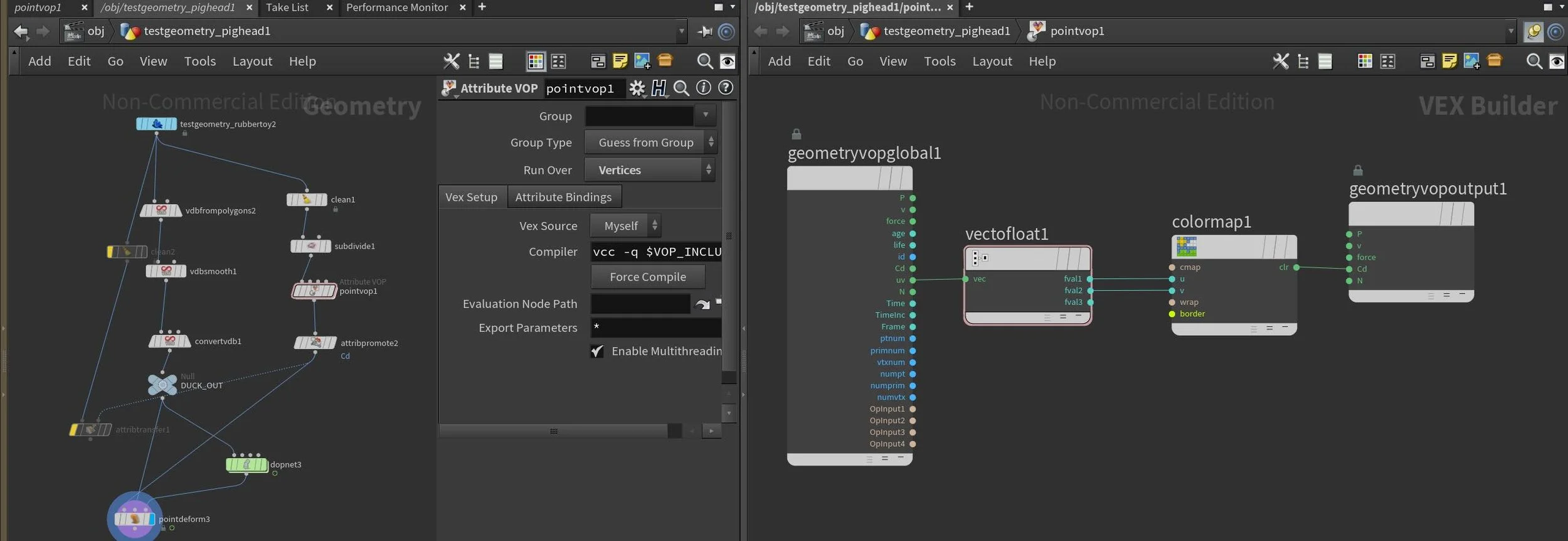Screen dimensions: 1568x541
Task: Add background image in VEX Builder pane
Action: pyautogui.click(x=1471, y=61)
